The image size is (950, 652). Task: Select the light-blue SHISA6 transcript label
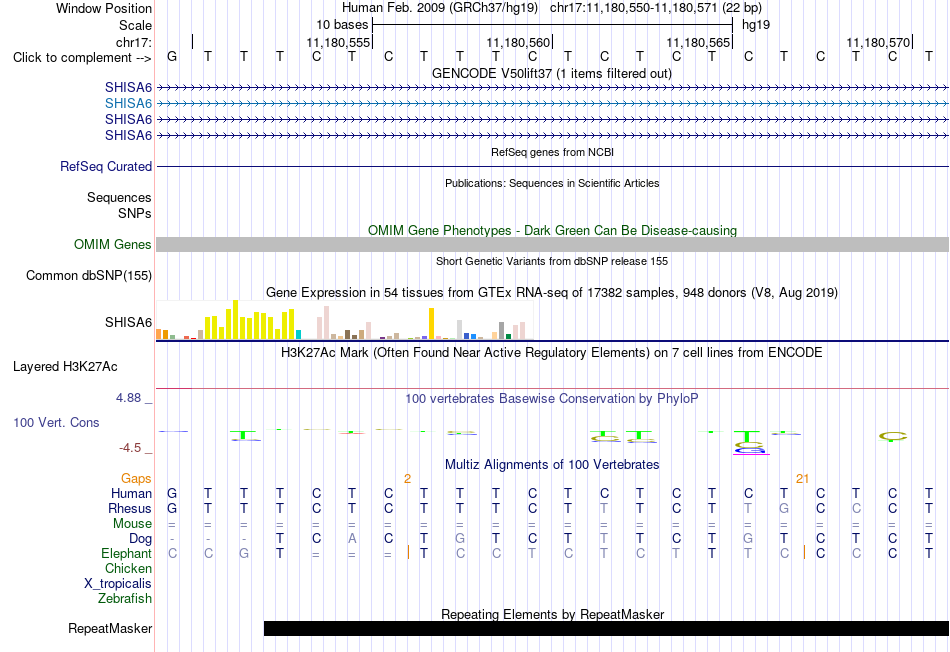click(x=128, y=104)
